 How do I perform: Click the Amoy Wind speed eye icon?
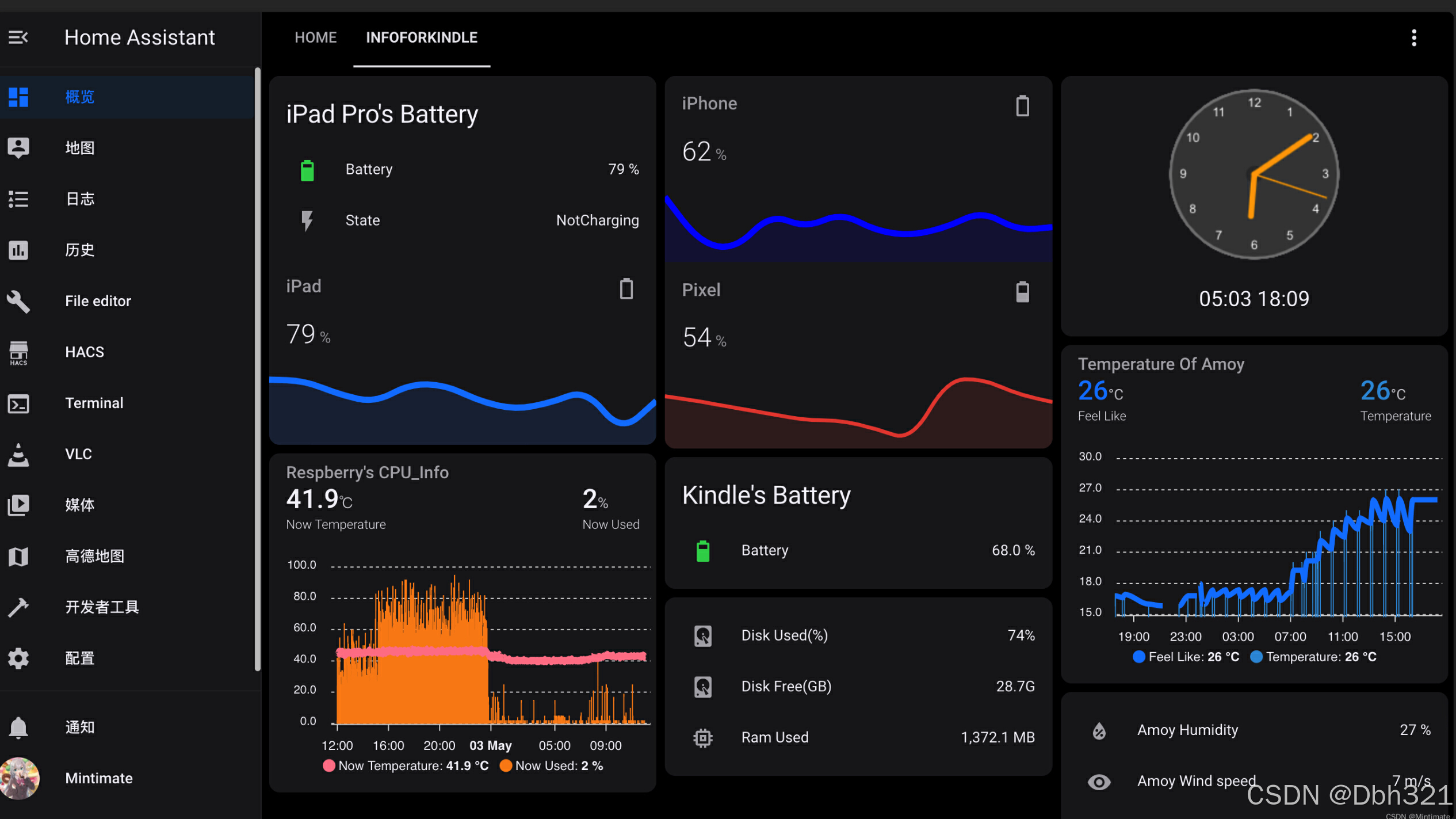1099,782
